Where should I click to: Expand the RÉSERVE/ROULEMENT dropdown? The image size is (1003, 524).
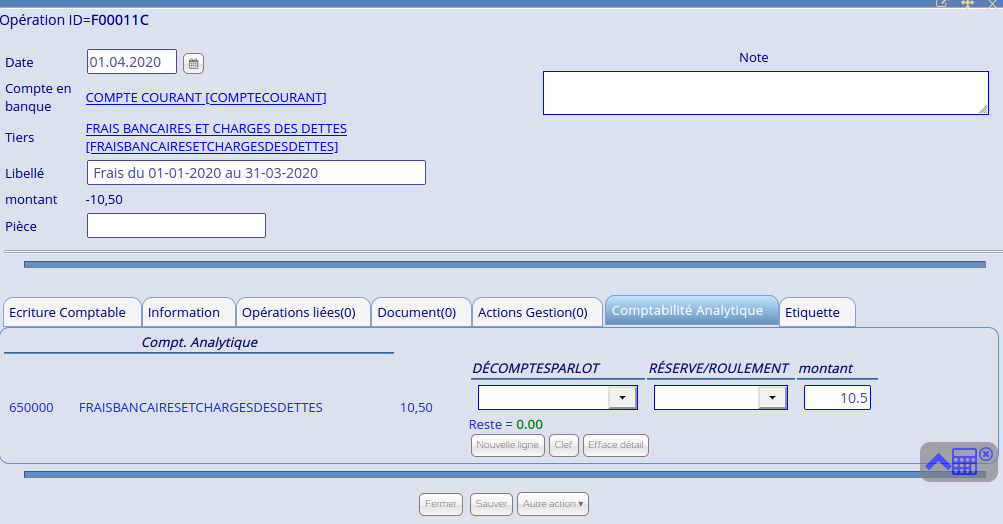[772, 398]
